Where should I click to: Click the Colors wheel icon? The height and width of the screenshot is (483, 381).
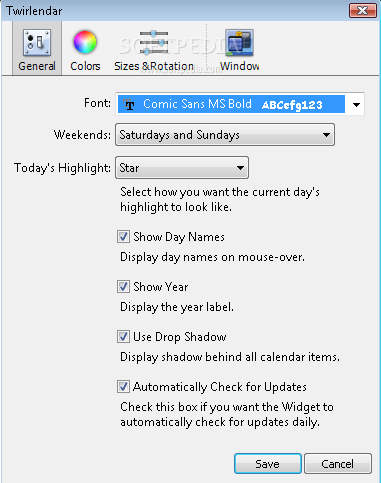point(85,42)
